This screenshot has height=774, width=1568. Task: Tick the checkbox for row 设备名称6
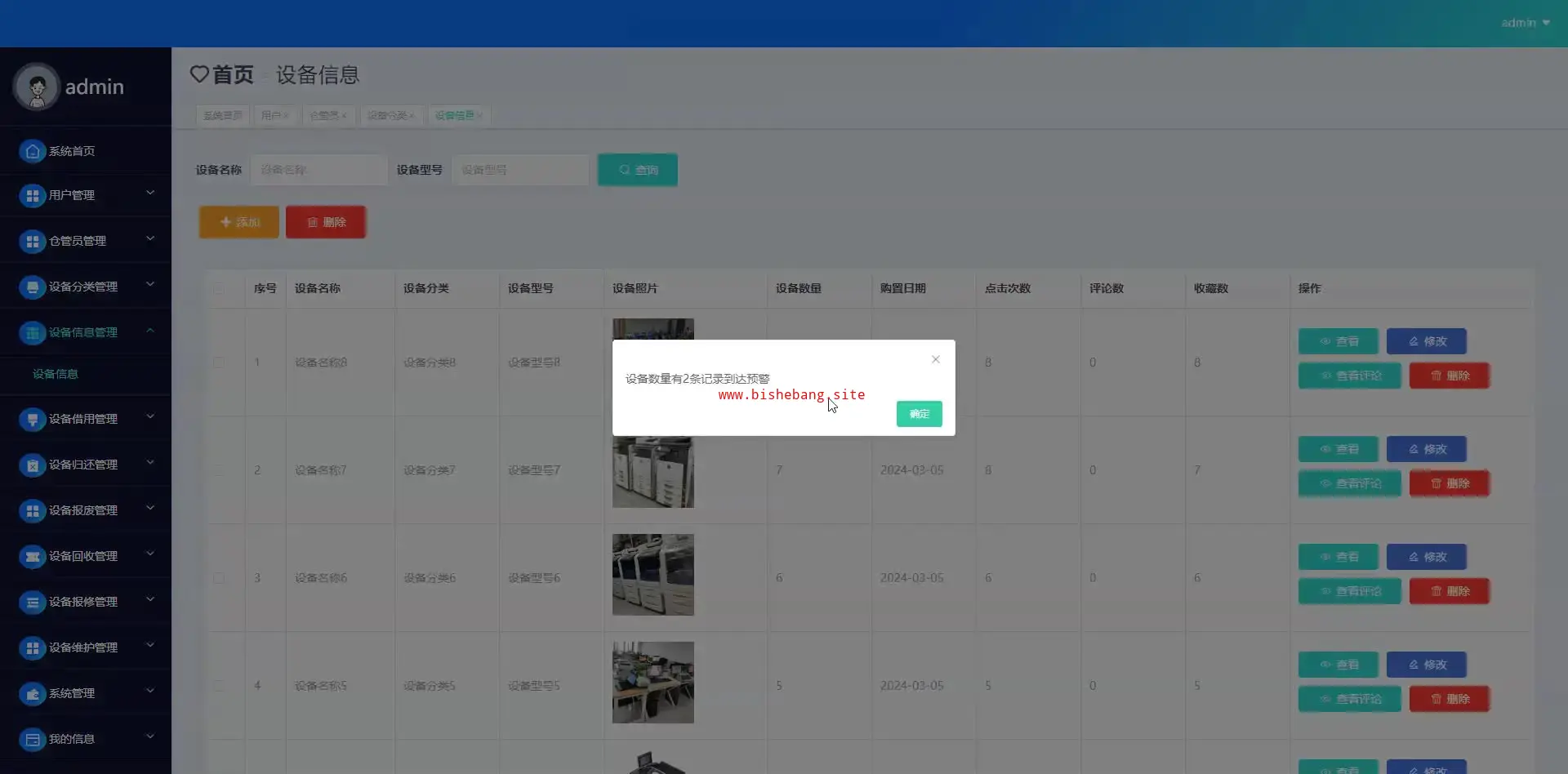click(219, 578)
